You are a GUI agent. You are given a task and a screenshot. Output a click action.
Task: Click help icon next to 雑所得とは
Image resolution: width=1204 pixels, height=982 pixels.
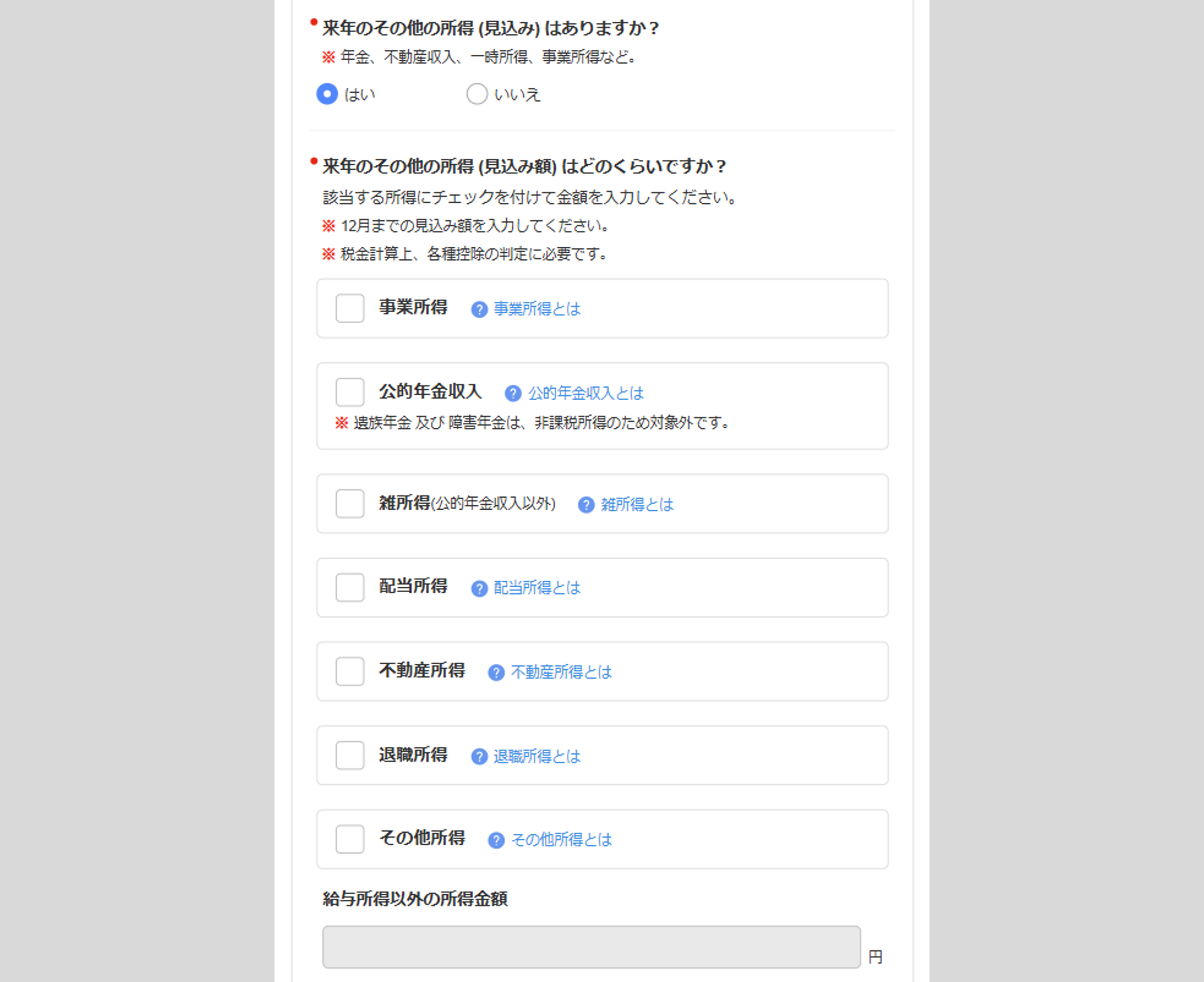point(586,505)
